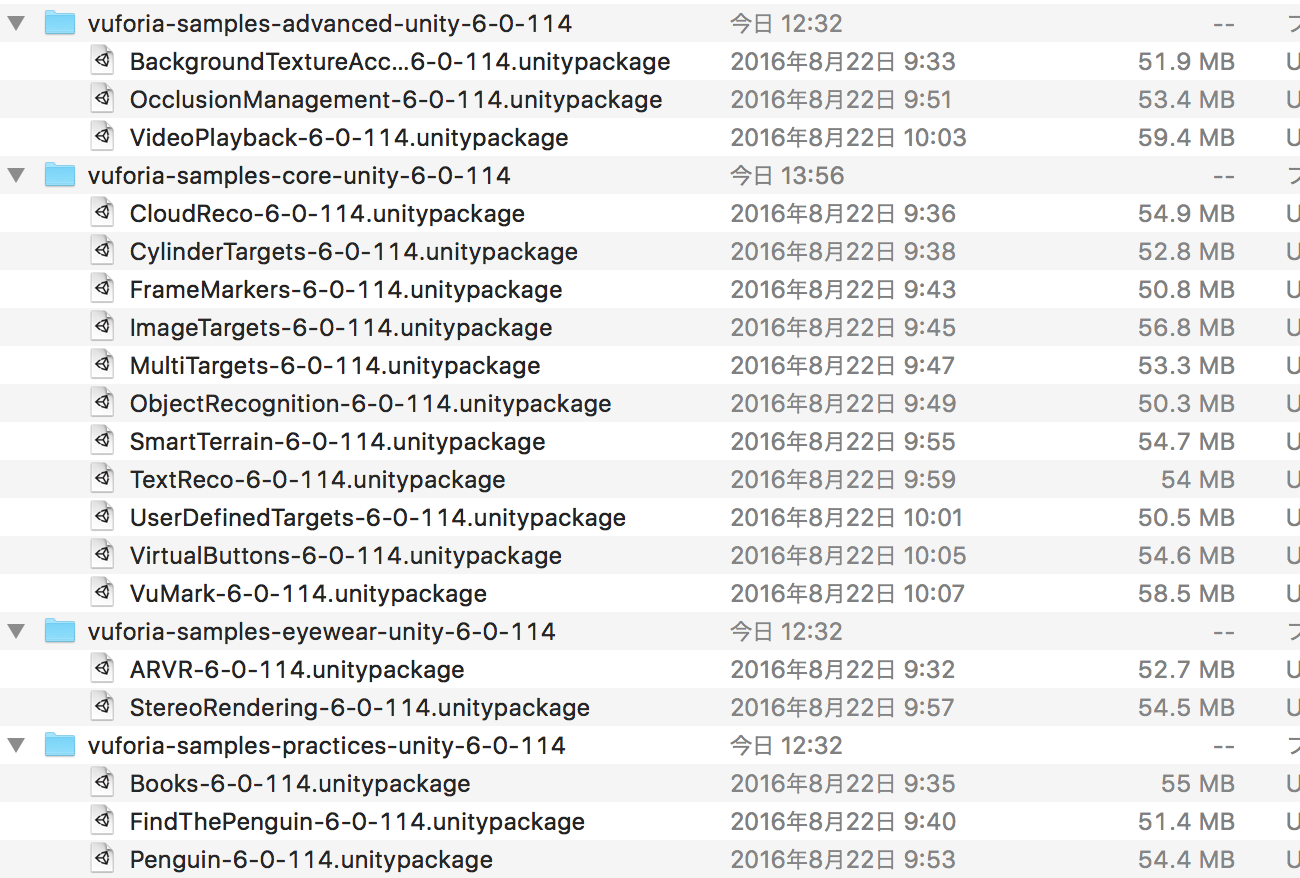Select file name ImageTargets-6-0-114.unitypackage

(x=341, y=328)
